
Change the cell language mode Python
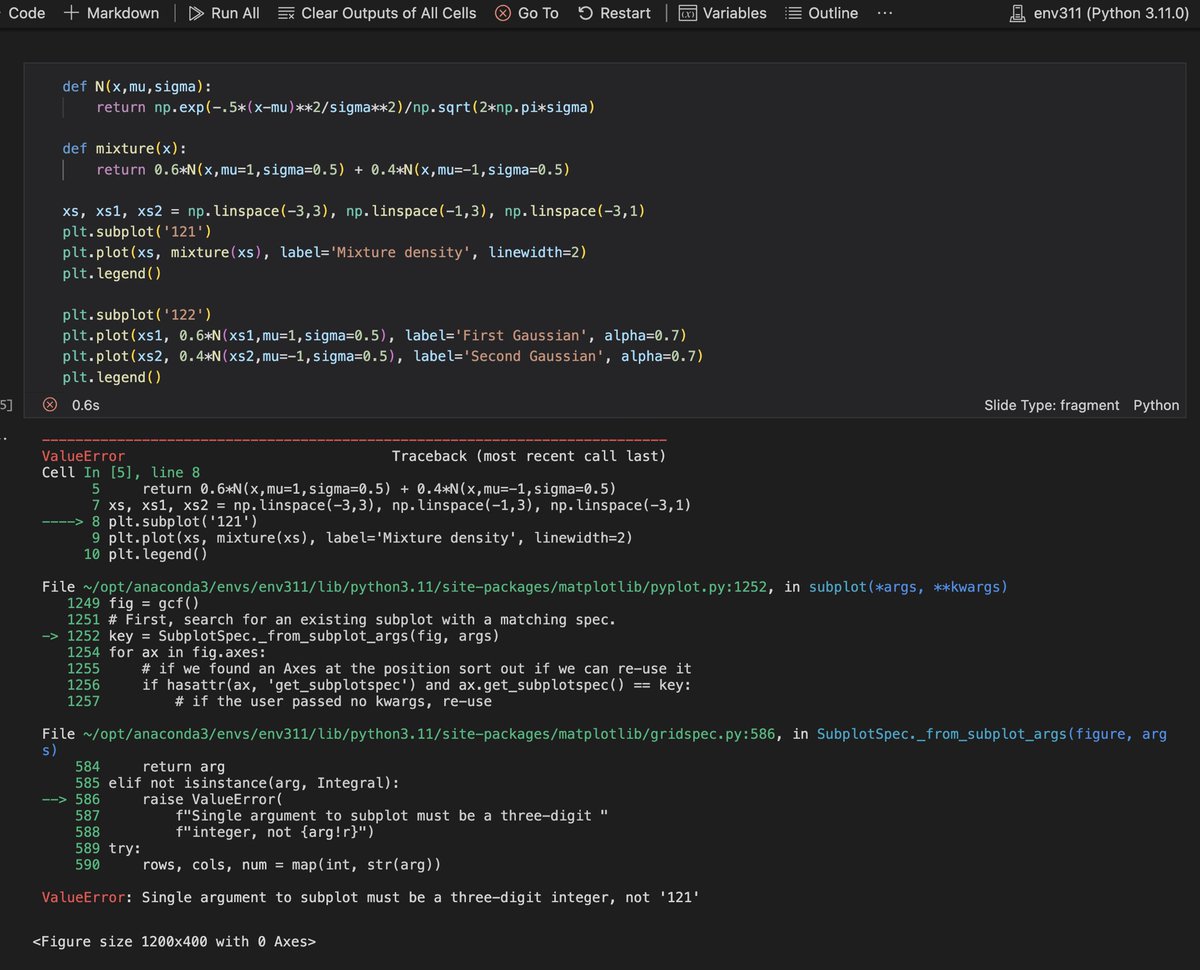pyautogui.click(x=1156, y=405)
